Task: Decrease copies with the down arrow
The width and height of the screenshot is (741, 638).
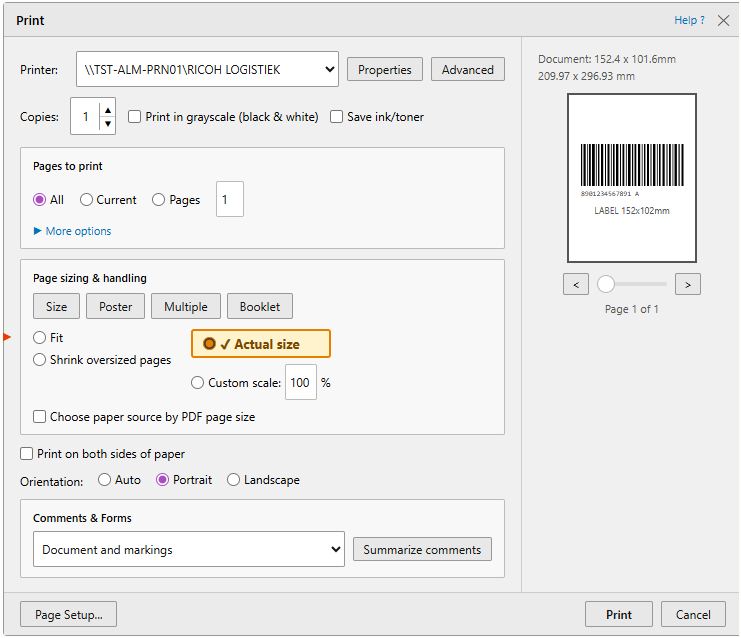Action: (108, 123)
